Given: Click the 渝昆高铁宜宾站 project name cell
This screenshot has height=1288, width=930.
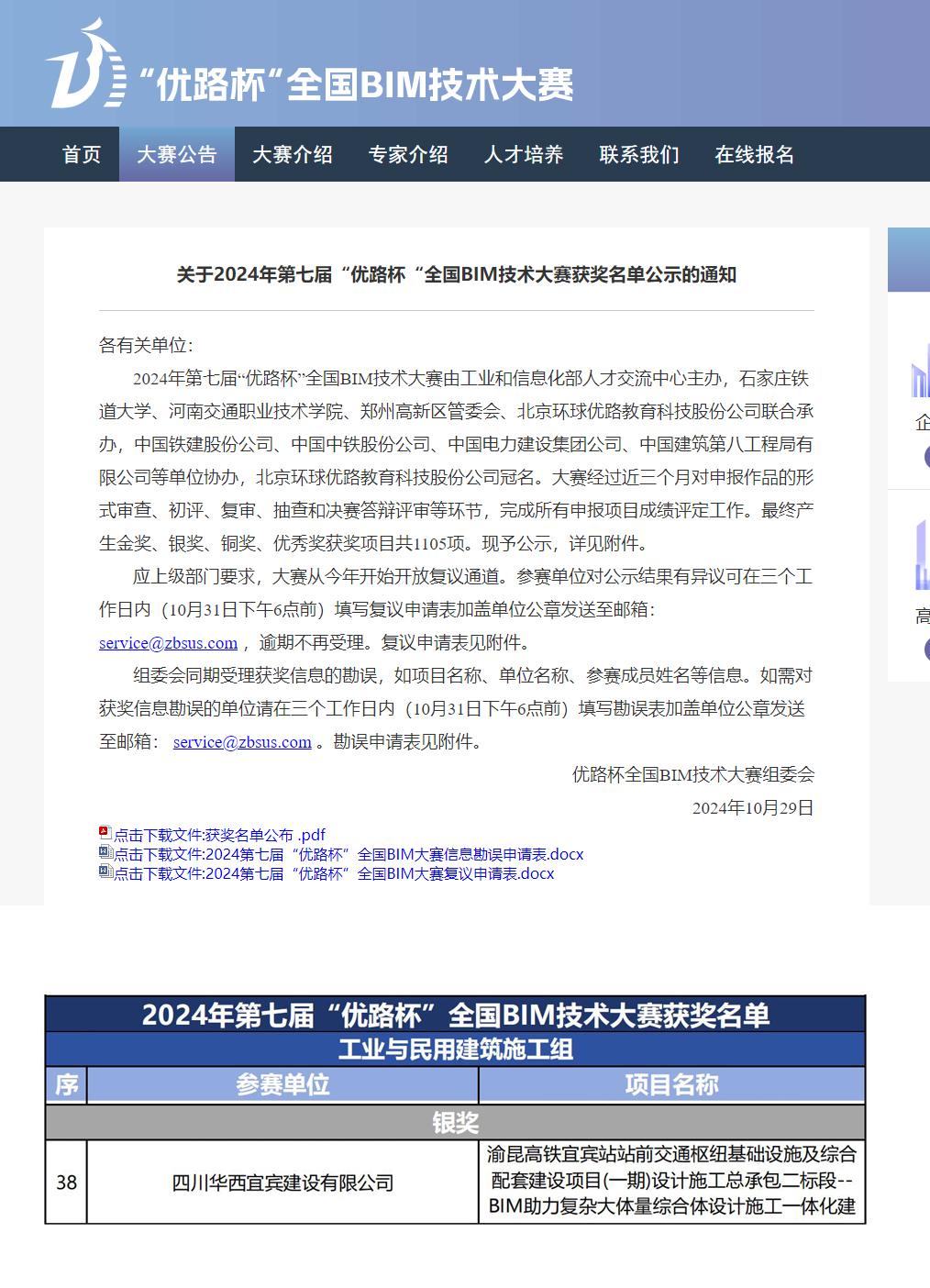Looking at the screenshot, I should (x=672, y=1181).
